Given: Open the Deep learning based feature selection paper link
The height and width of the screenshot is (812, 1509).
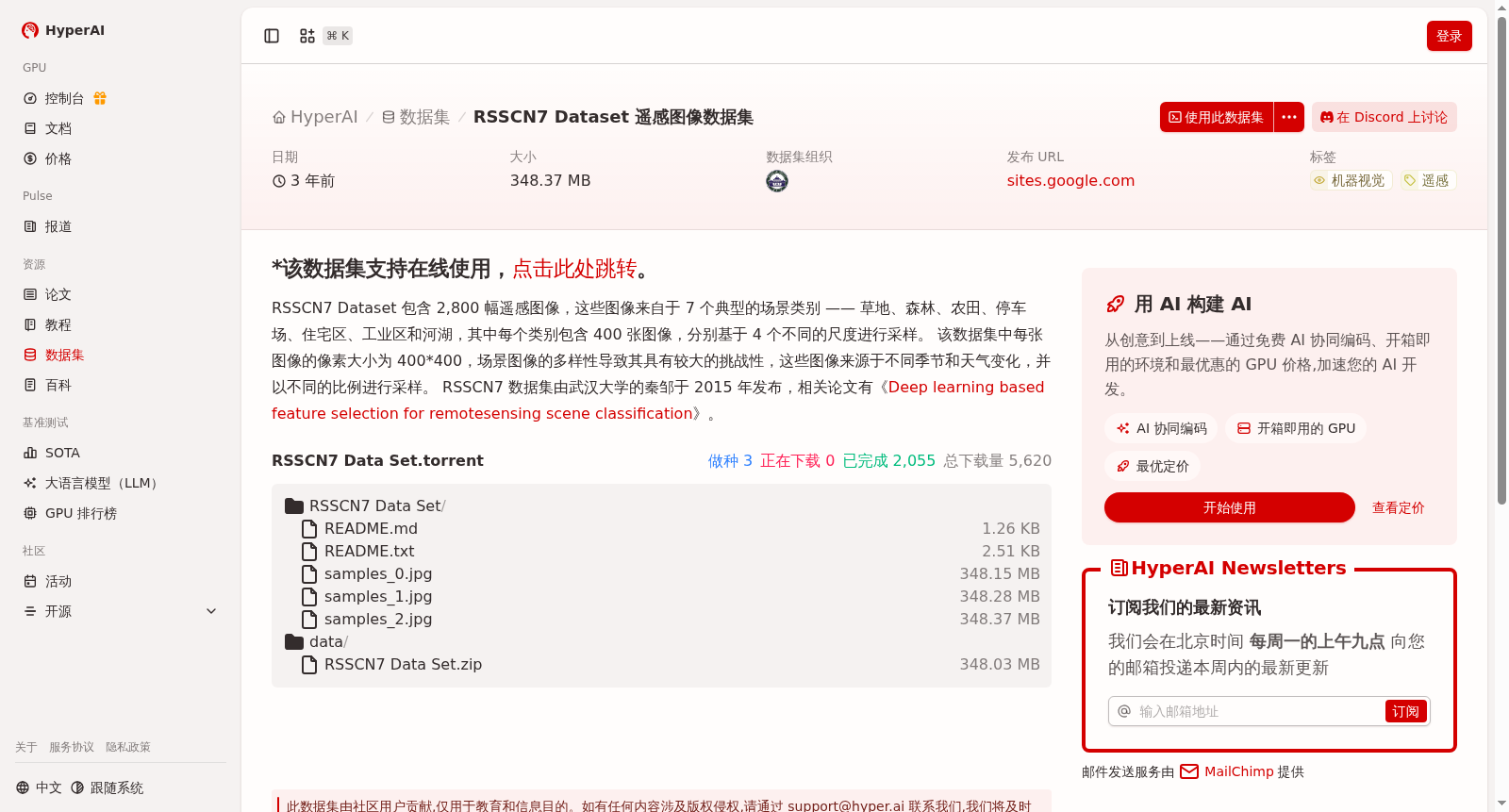Looking at the screenshot, I should coord(658,400).
